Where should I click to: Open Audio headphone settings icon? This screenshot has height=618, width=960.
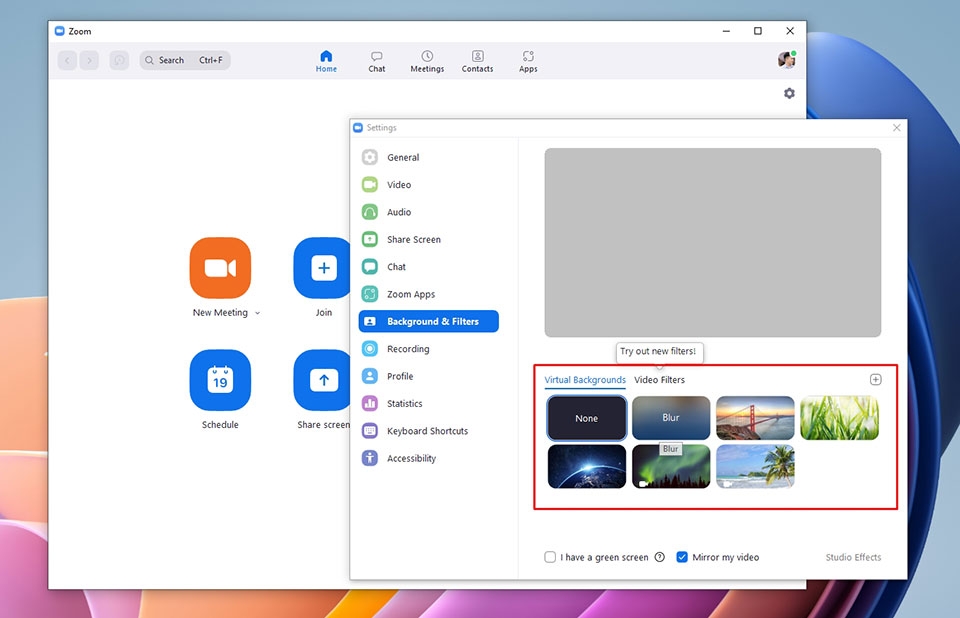(x=370, y=212)
